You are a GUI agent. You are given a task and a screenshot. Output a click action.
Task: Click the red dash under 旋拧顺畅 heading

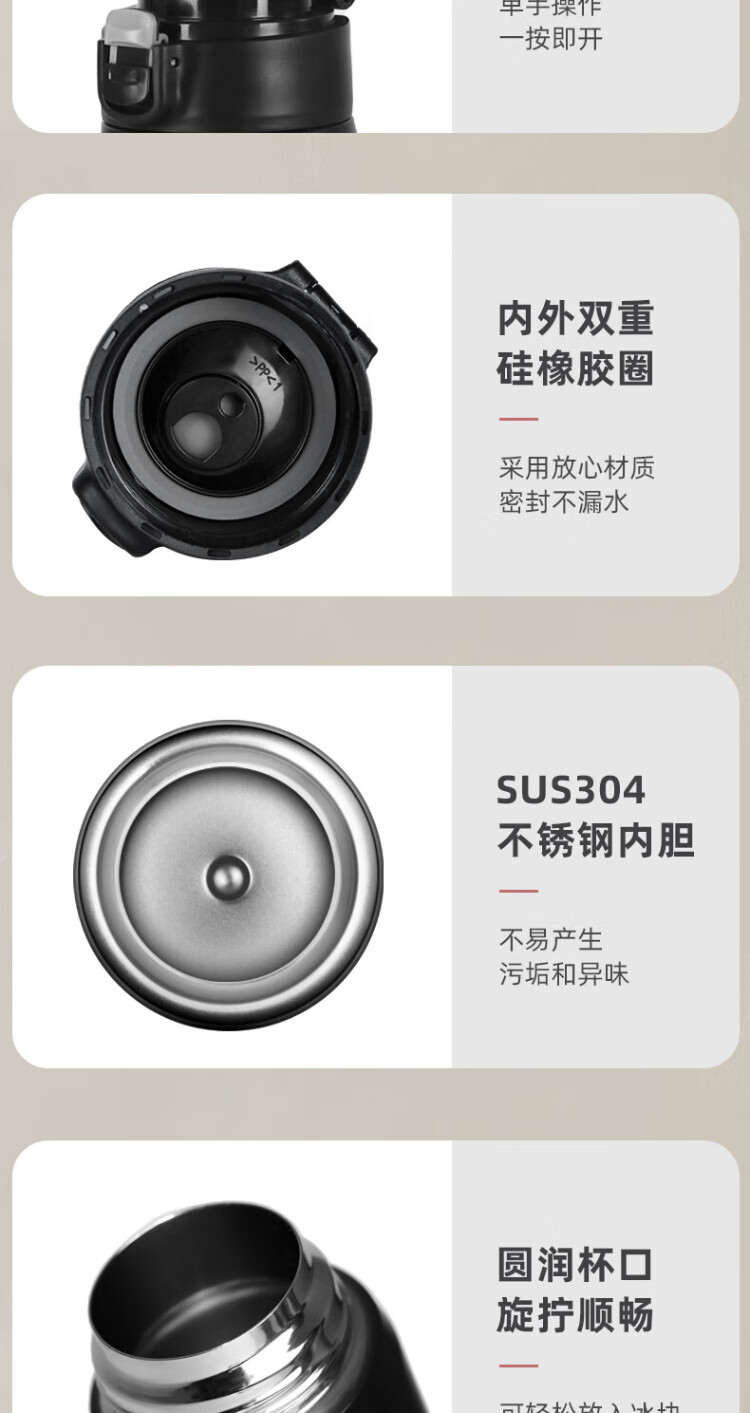click(519, 1365)
